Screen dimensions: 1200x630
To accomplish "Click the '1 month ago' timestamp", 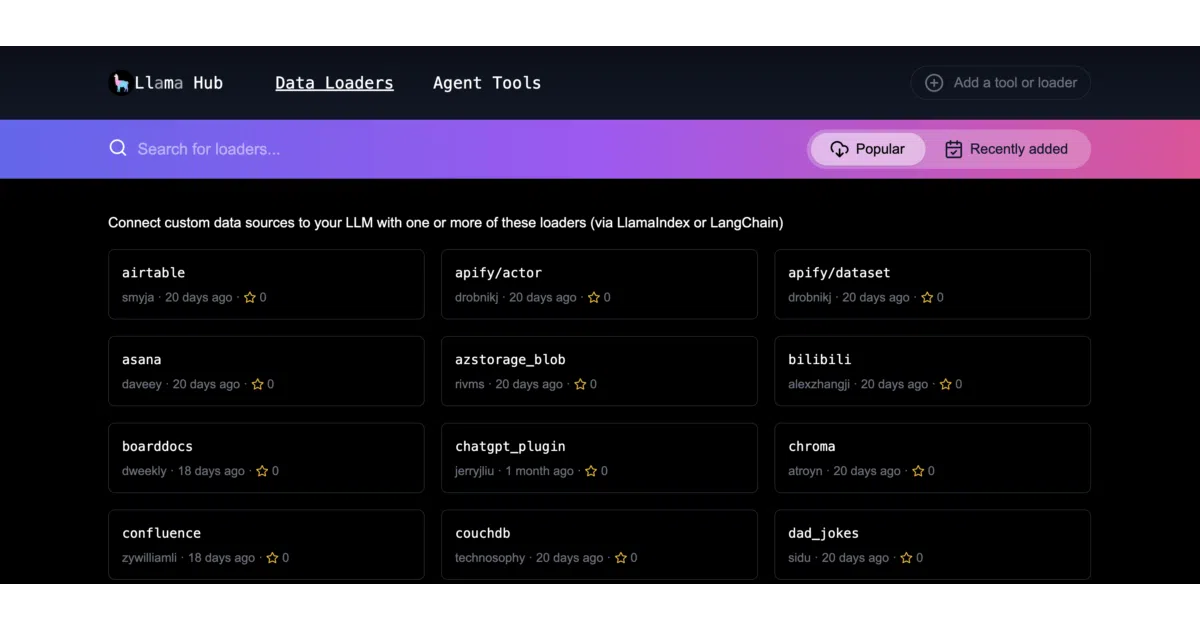I will coord(540,471).
